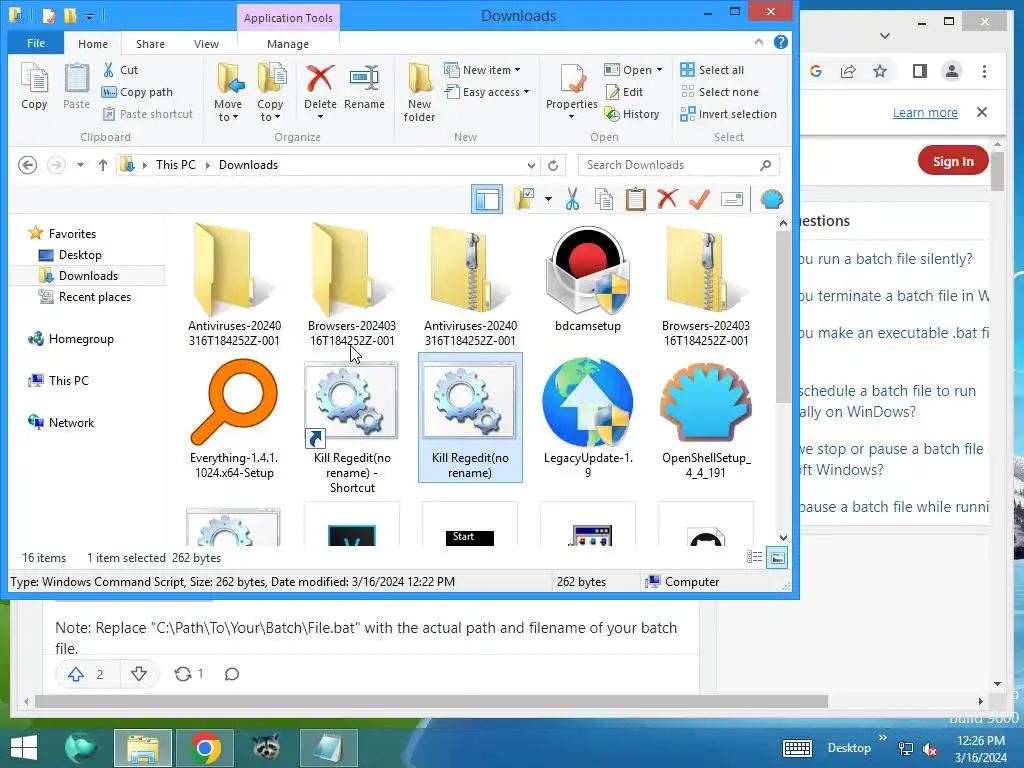Image resolution: width=1024 pixels, height=768 pixels.
Task: Switch to the Share ribbon tab
Action: (x=150, y=44)
